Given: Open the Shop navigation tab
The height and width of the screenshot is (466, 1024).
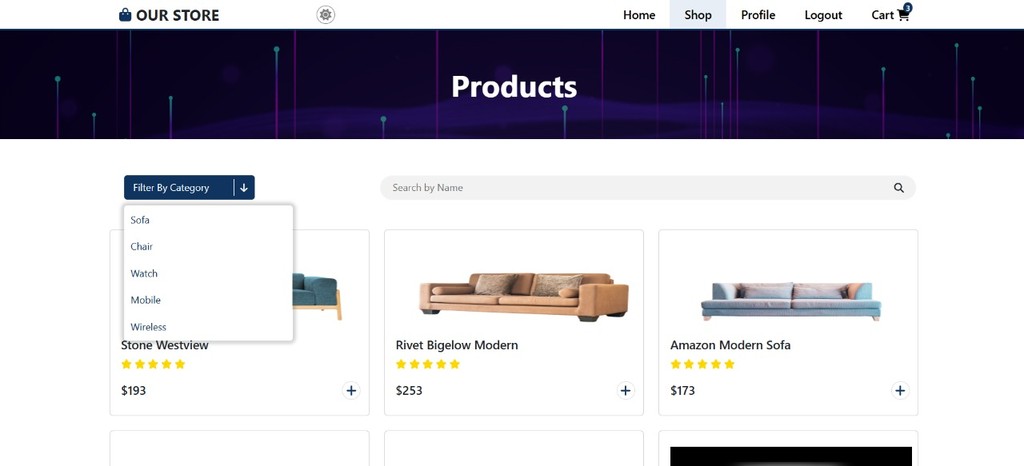Looking at the screenshot, I should [698, 15].
